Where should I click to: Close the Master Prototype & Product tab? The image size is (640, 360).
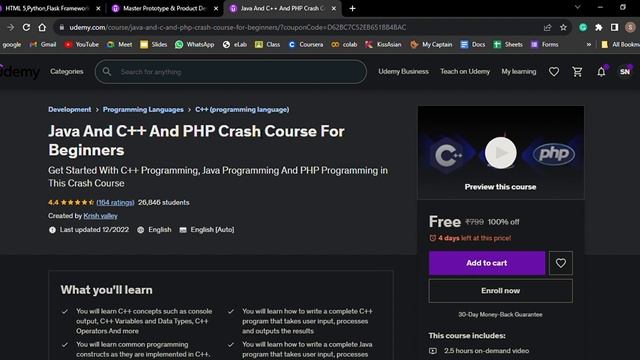(216, 8)
